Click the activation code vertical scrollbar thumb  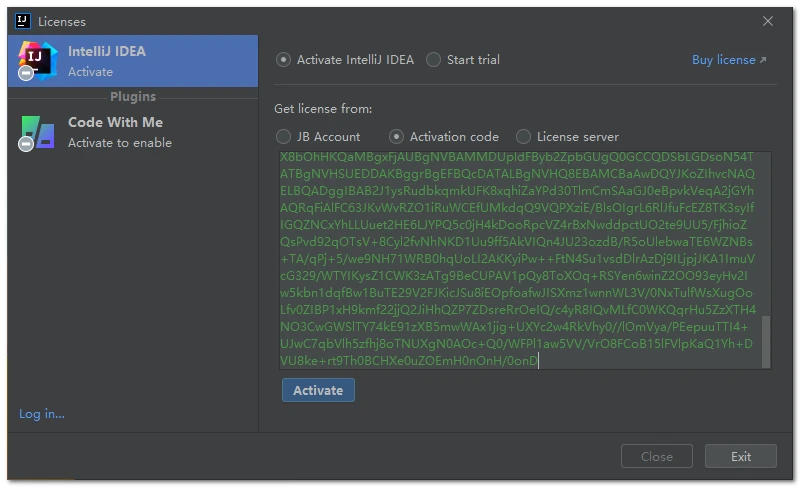pos(766,341)
